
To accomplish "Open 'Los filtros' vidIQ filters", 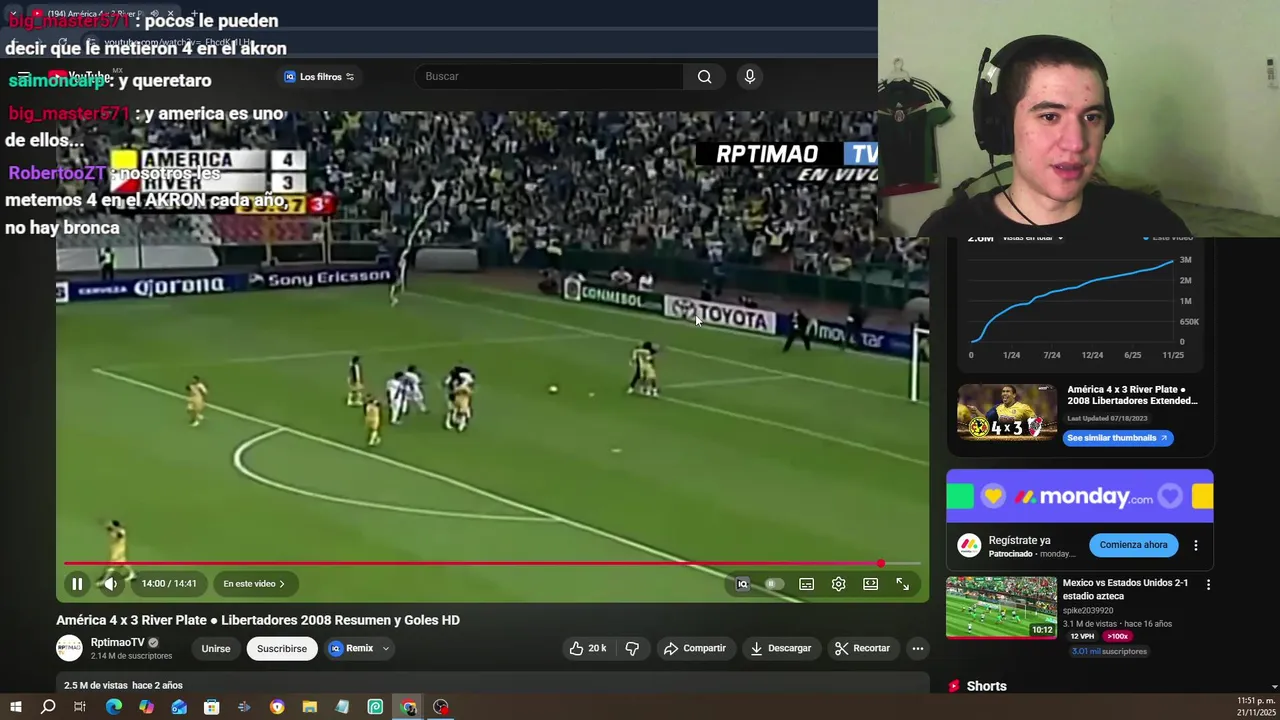I will coord(319,77).
